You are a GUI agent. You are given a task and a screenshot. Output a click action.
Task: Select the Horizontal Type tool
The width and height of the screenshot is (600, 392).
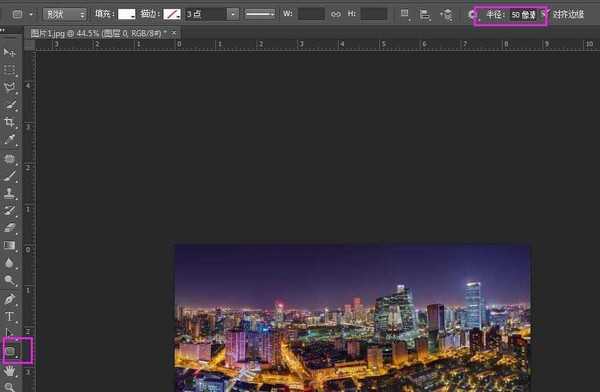pos(10,317)
